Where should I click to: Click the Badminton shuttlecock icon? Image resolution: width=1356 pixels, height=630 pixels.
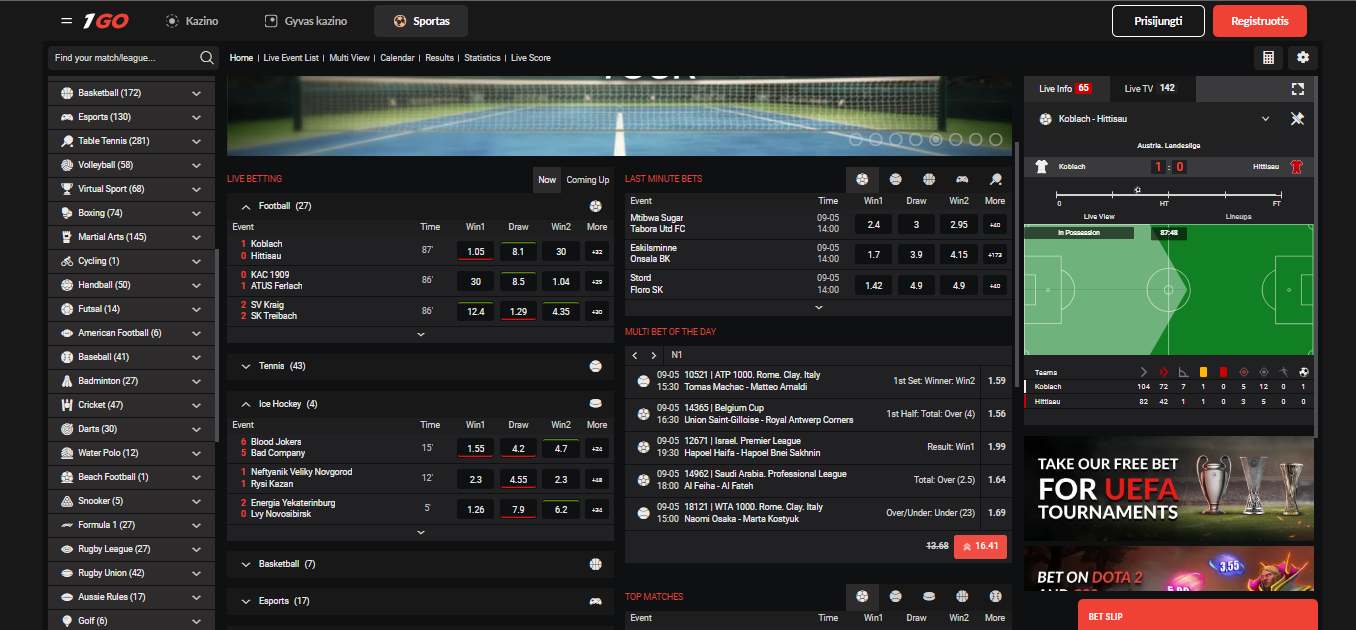(x=67, y=381)
